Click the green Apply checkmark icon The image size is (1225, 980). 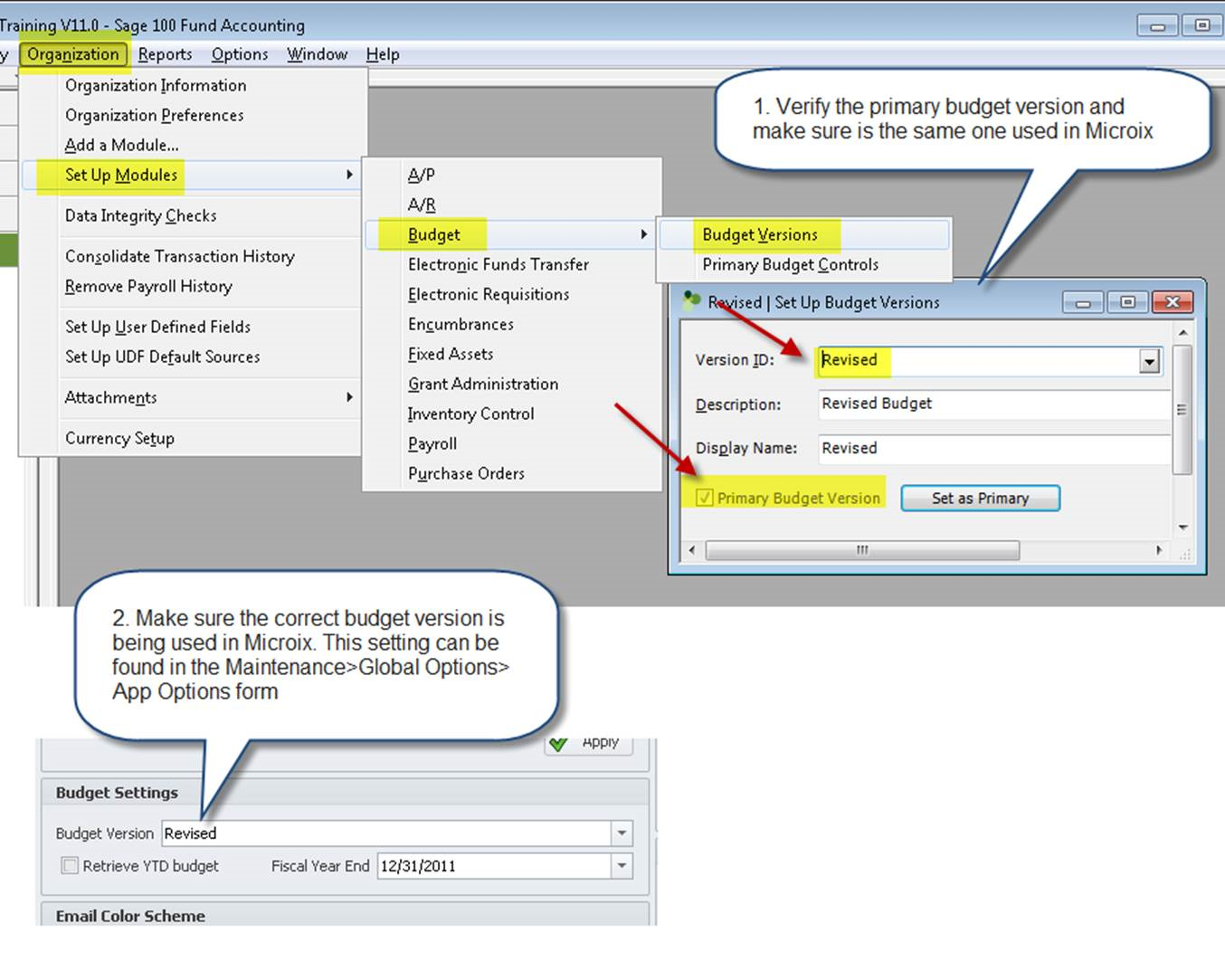(x=559, y=744)
